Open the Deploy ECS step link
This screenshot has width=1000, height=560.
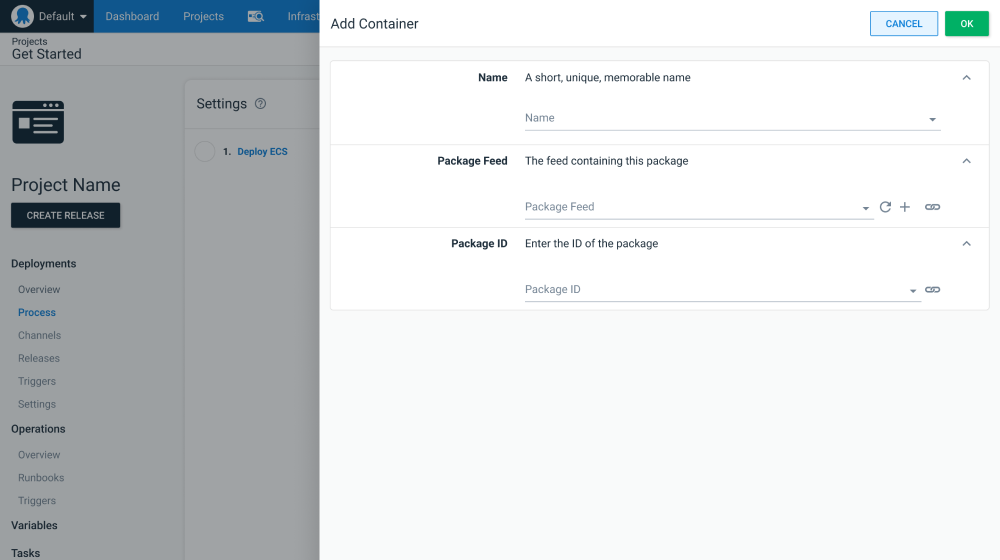(262, 152)
